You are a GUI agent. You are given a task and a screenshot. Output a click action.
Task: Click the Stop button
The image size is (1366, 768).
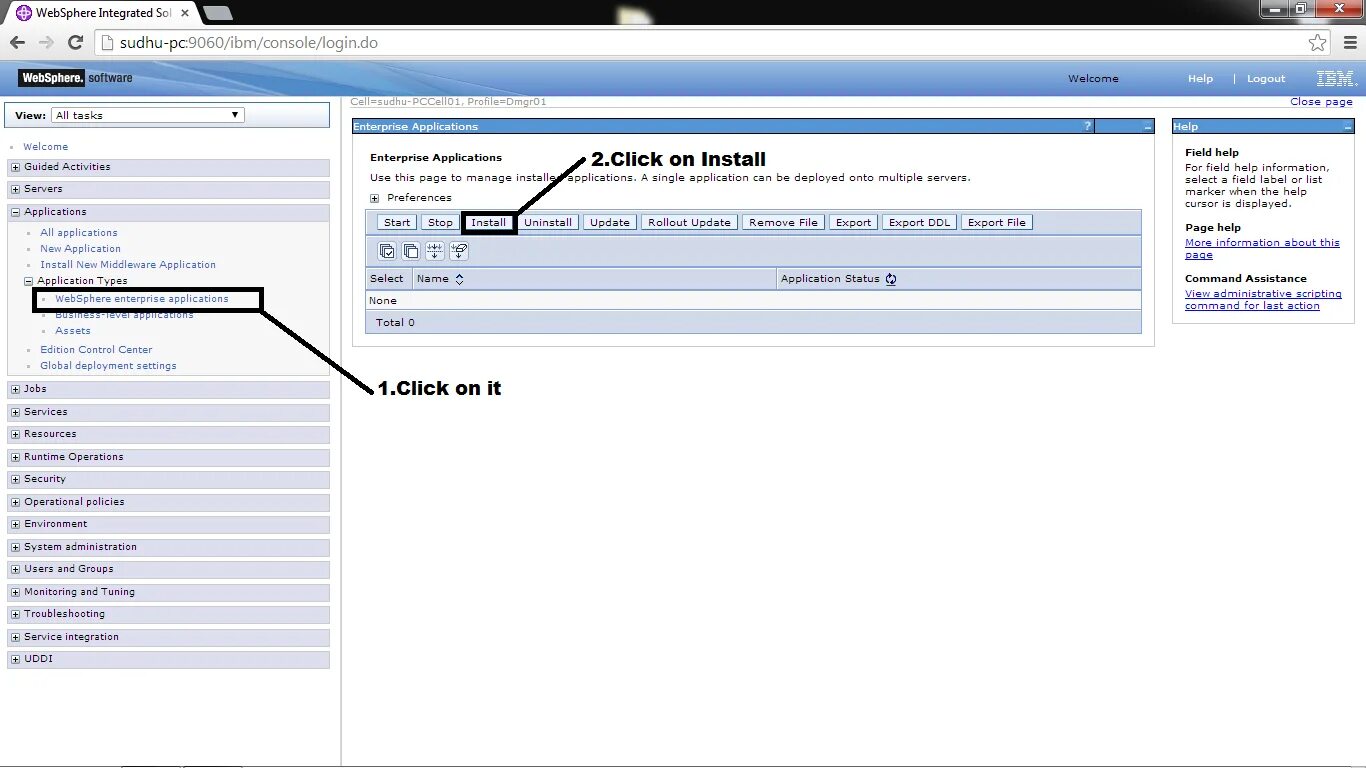pos(440,223)
